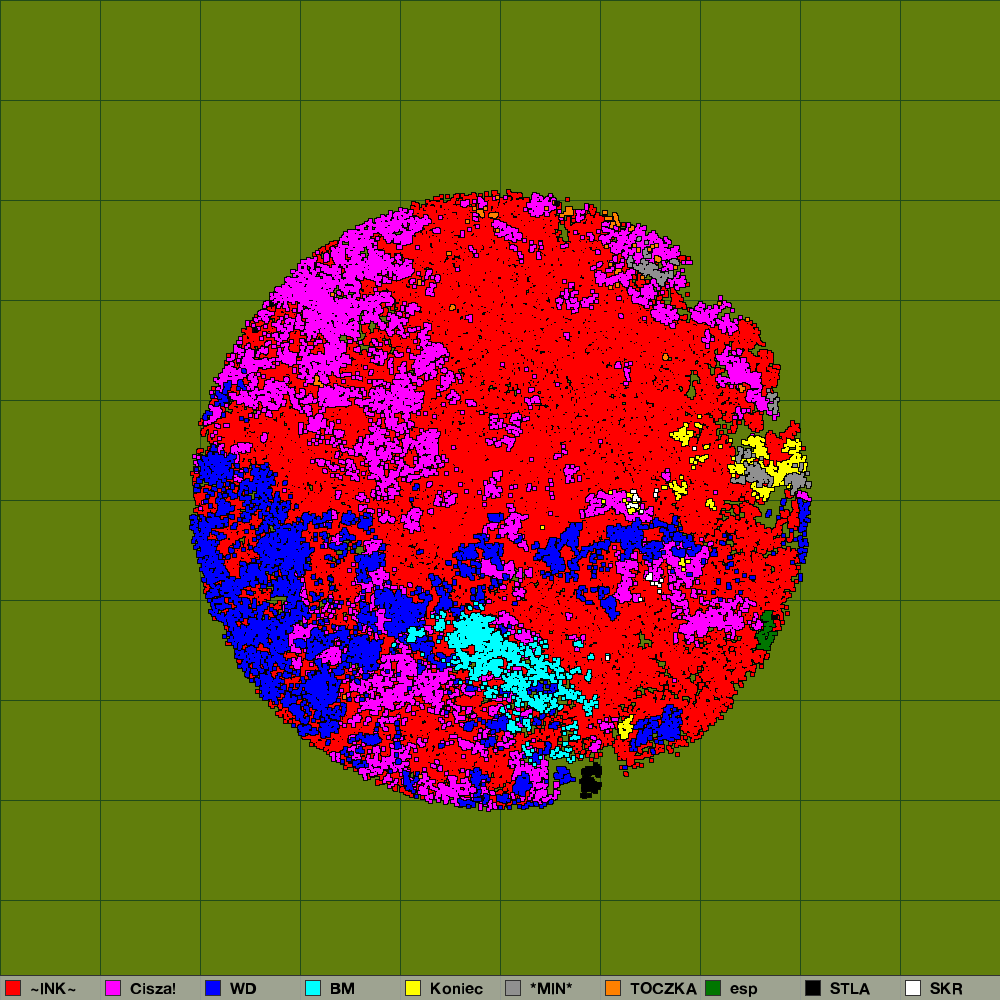
Task: Click the yellow Koniec legend swatch
Action: click(413, 988)
